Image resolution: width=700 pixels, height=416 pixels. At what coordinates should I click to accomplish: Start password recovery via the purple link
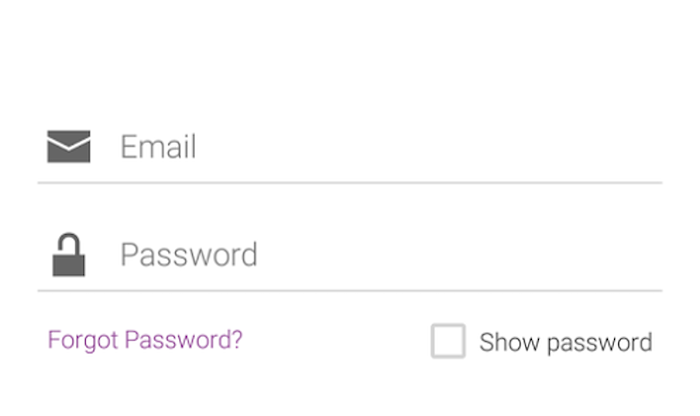[145, 340]
